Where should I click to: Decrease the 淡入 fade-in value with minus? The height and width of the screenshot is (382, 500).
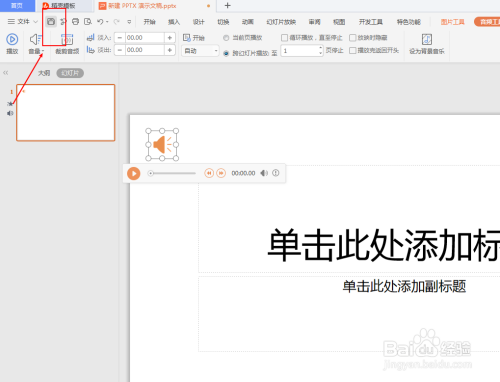(x=120, y=38)
